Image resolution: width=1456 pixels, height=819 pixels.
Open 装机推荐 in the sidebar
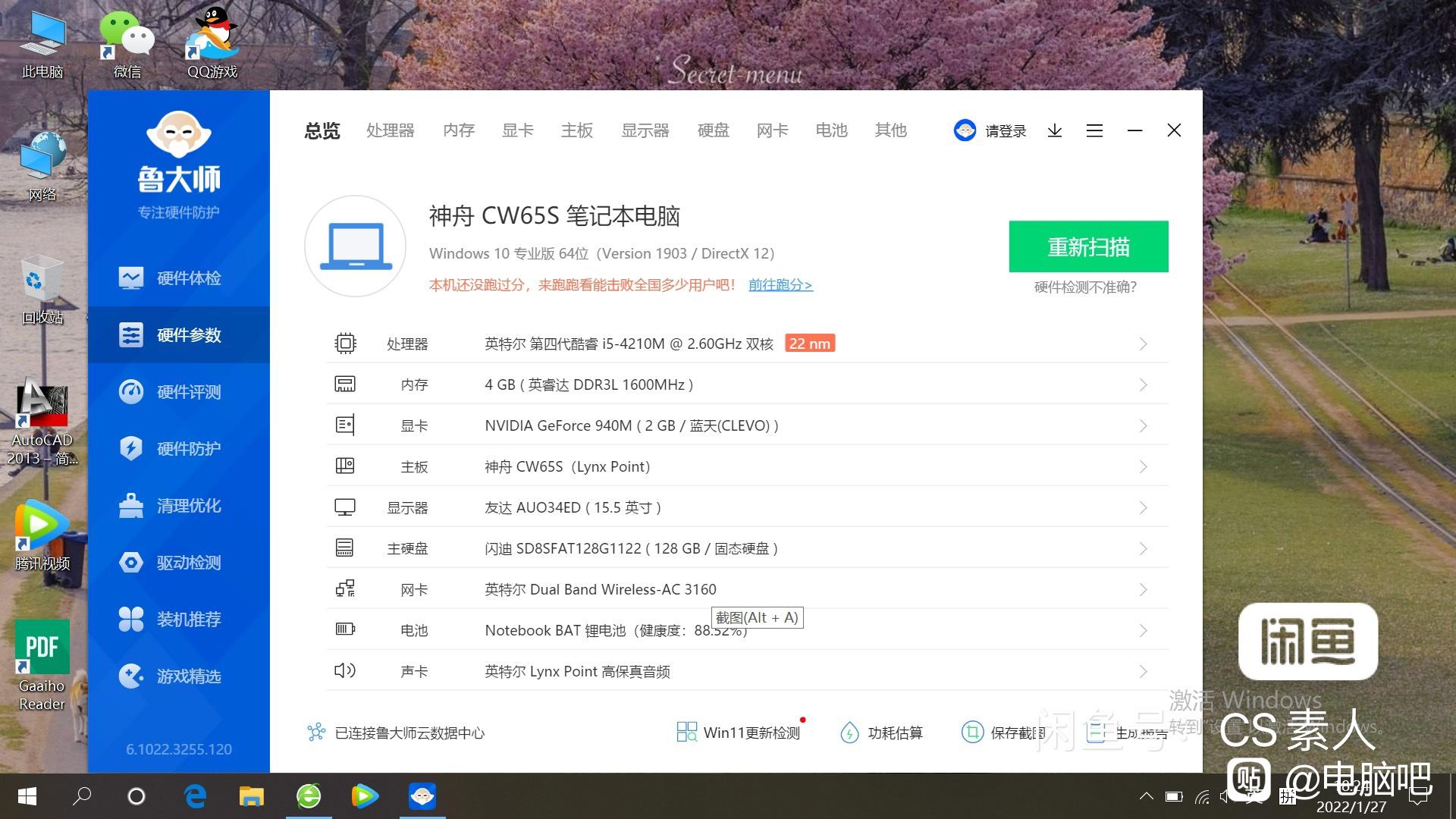point(179,620)
